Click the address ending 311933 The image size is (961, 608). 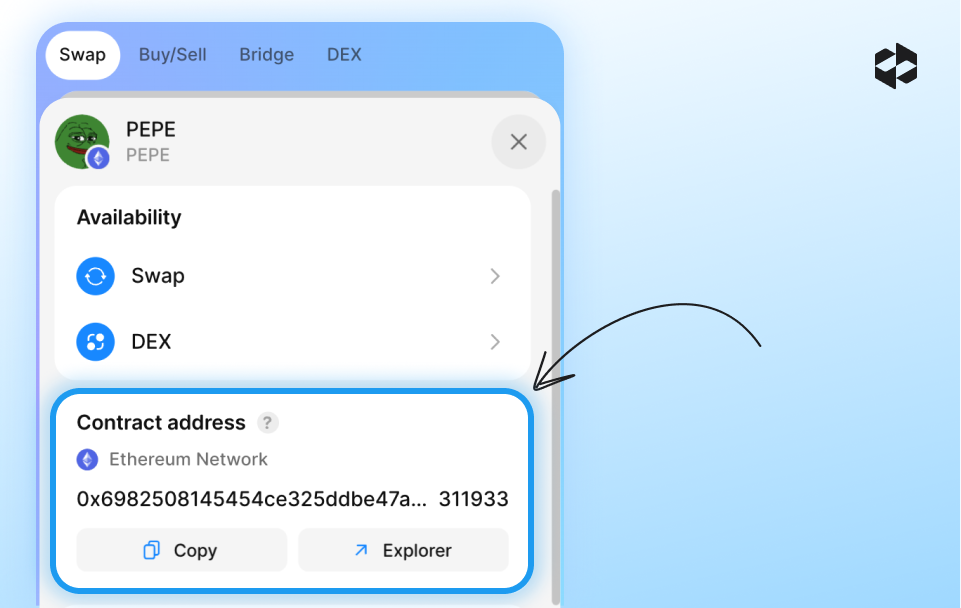473,499
